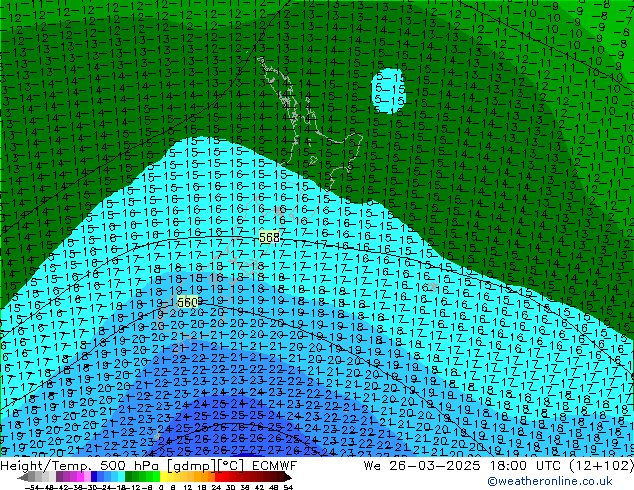Click the yellow swatch in the colour legend
This screenshot has height=490, width=634.
(163, 477)
